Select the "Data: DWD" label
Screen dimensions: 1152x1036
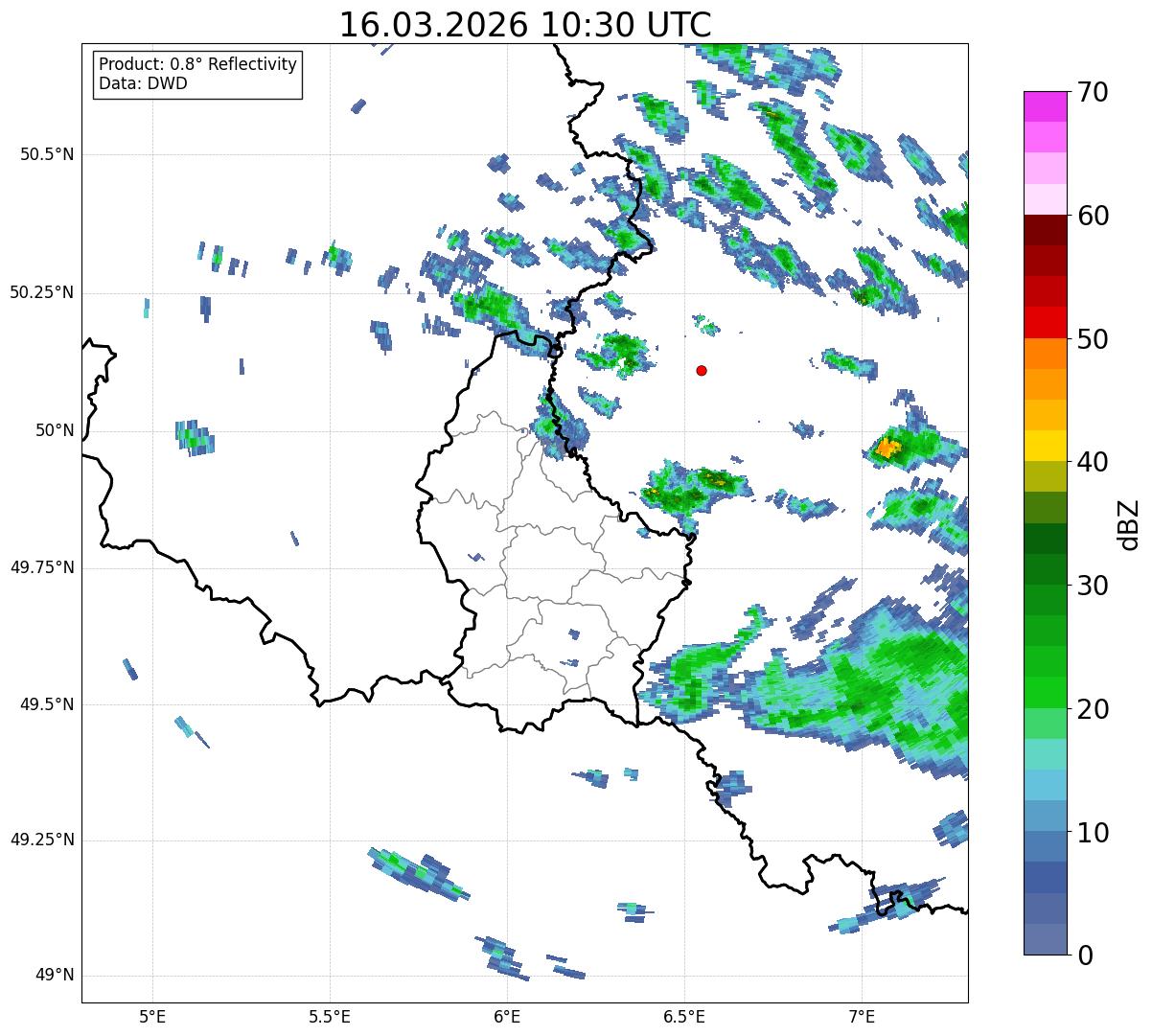coord(143,83)
